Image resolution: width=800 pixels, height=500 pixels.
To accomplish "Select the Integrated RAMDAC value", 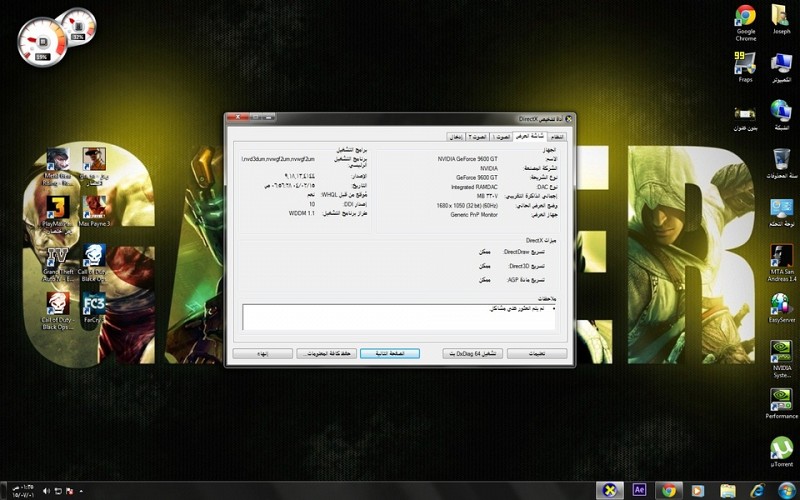I will pyautogui.click(x=474, y=187).
